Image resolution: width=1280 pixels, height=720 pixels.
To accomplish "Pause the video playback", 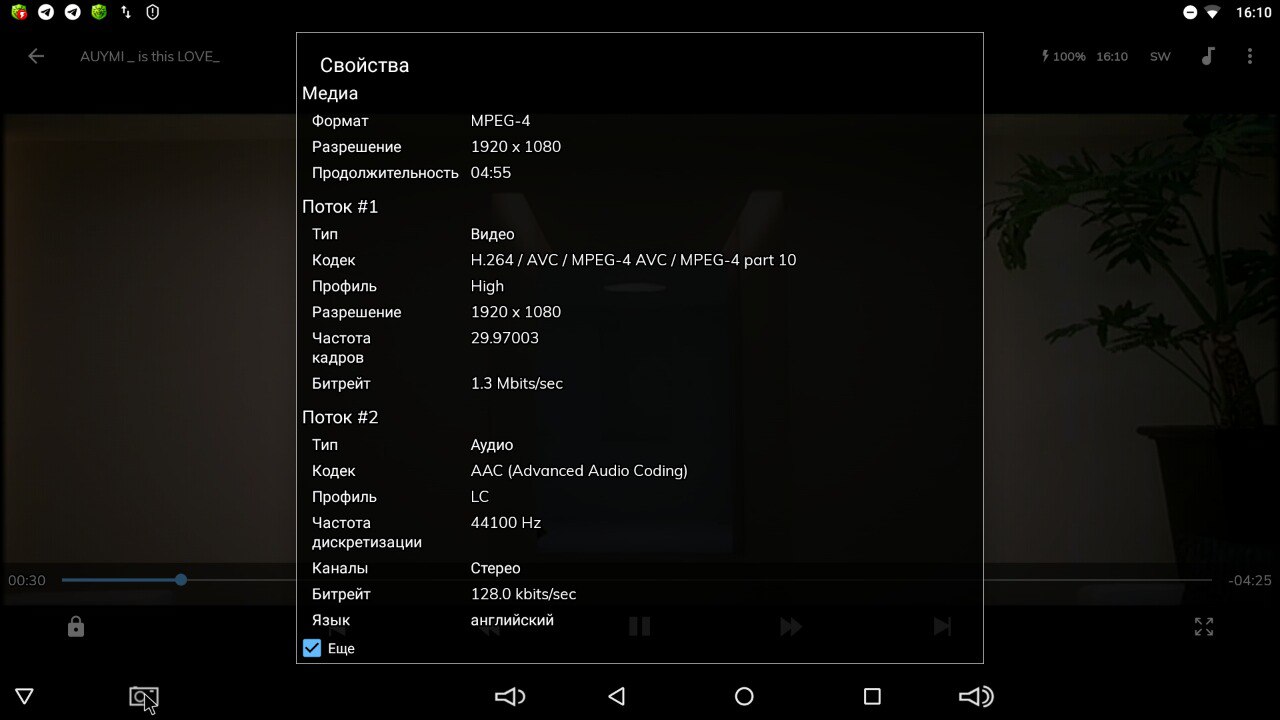I will [x=640, y=627].
